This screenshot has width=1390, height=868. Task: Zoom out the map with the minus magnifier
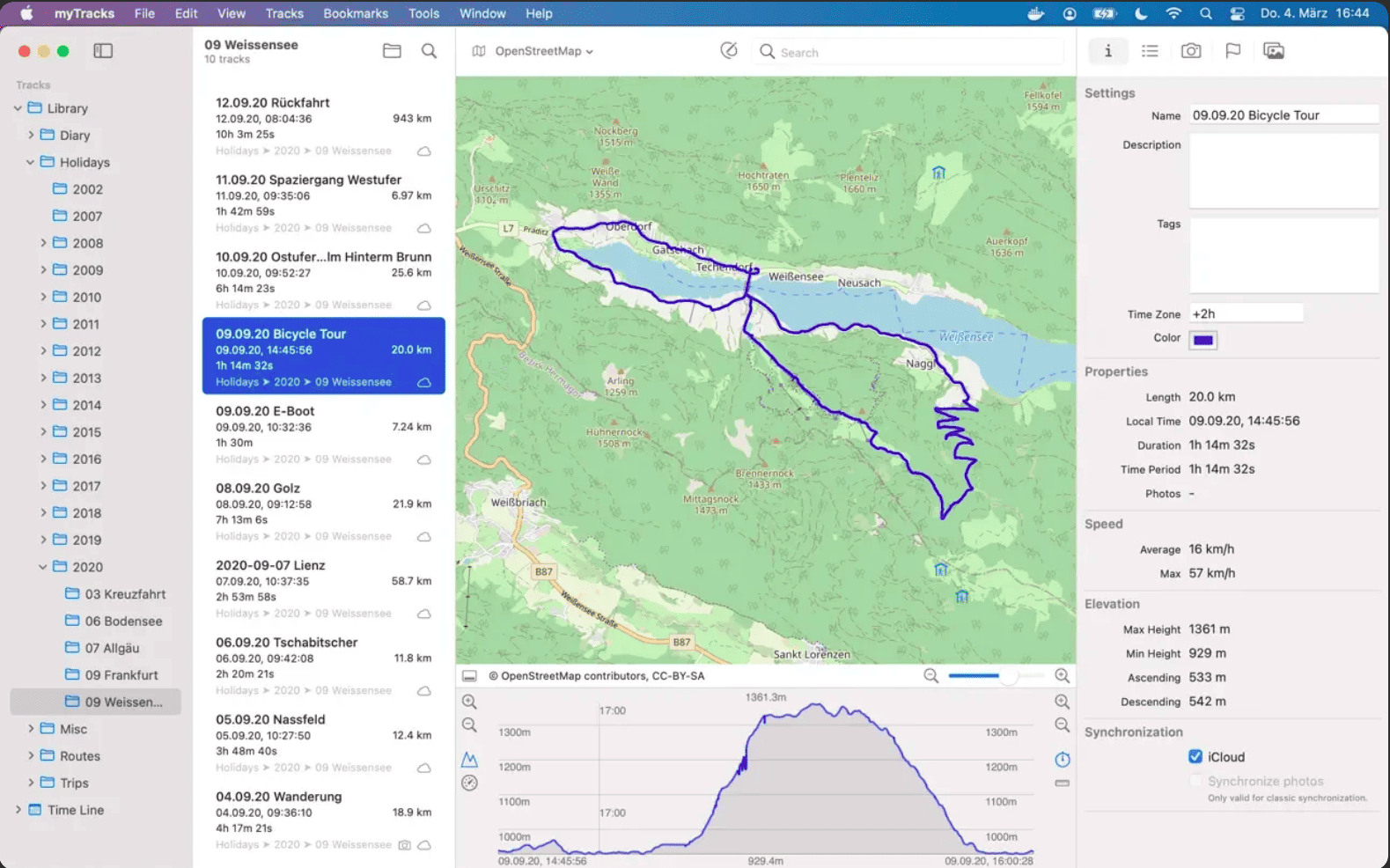(930, 675)
